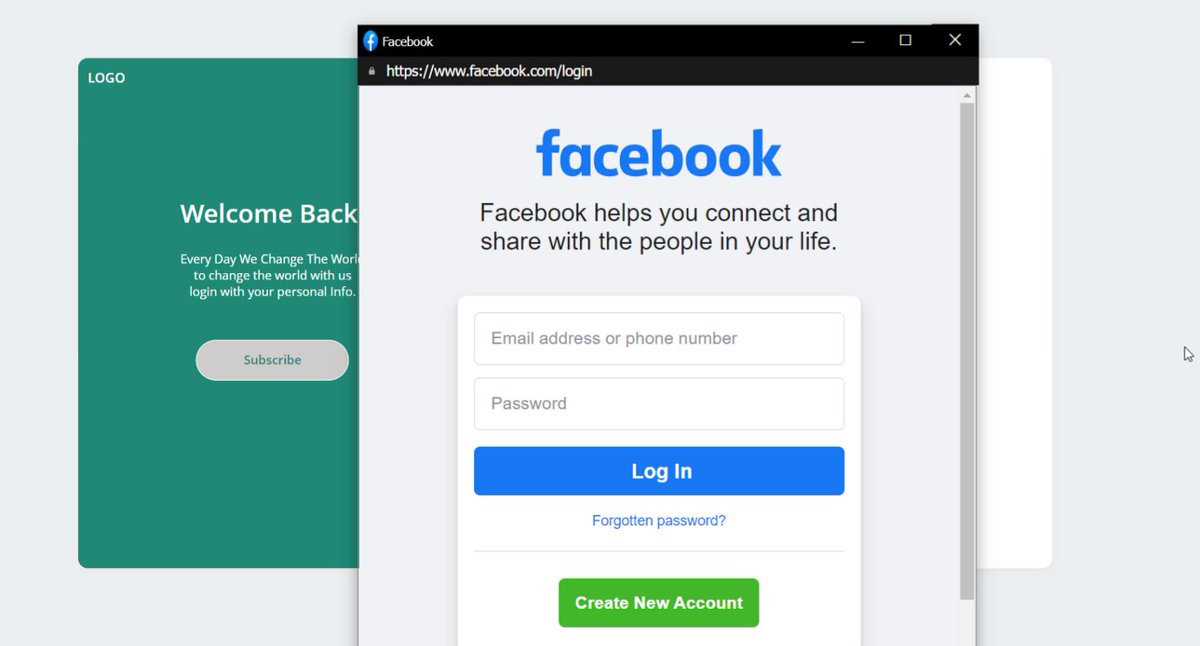Screen dimensions: 1200x646
Task: Click the Facebook helps you connect tagline
Action: (659, 227)
